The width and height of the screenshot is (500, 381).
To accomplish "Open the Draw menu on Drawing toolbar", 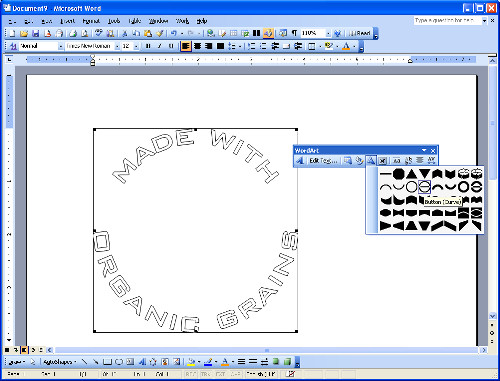I will coord(17,362).
